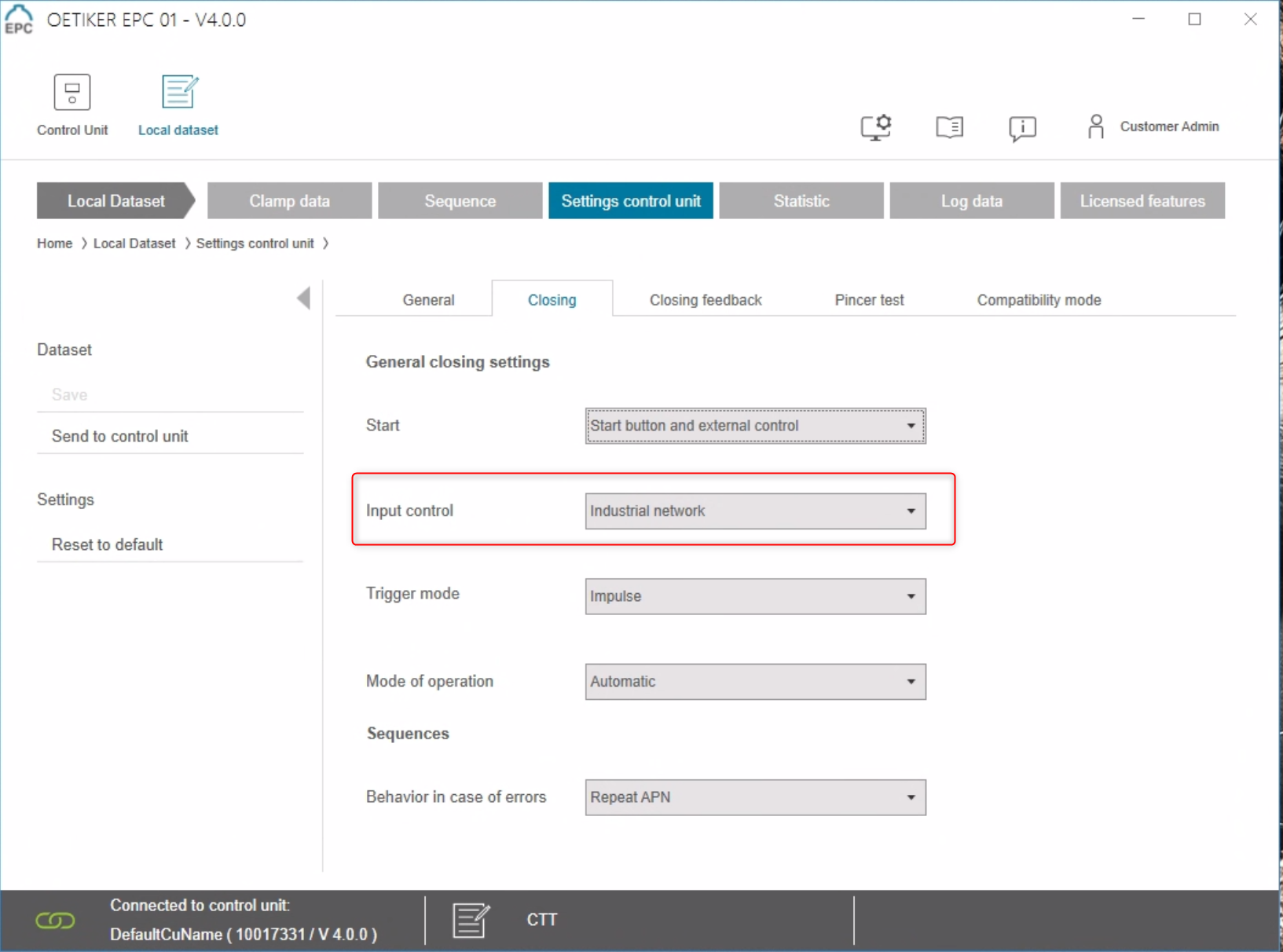Switch to the Pincer test tab

pos(869,300)
